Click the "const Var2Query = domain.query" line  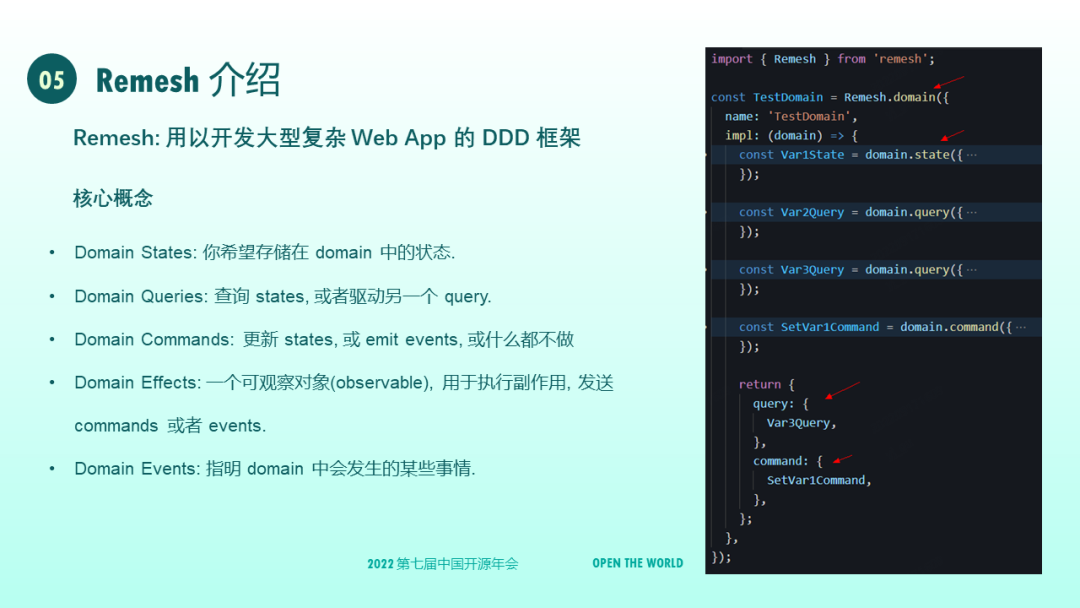click(x=851, y=212)
